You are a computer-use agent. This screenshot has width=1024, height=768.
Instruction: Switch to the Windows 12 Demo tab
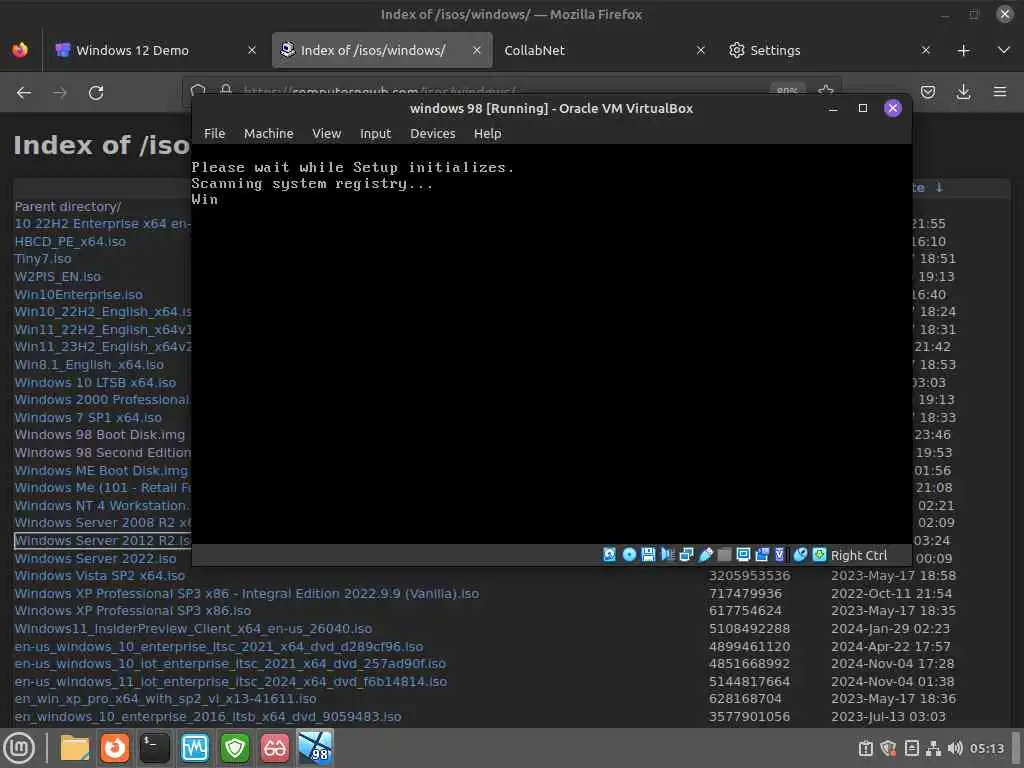point(155,50)
